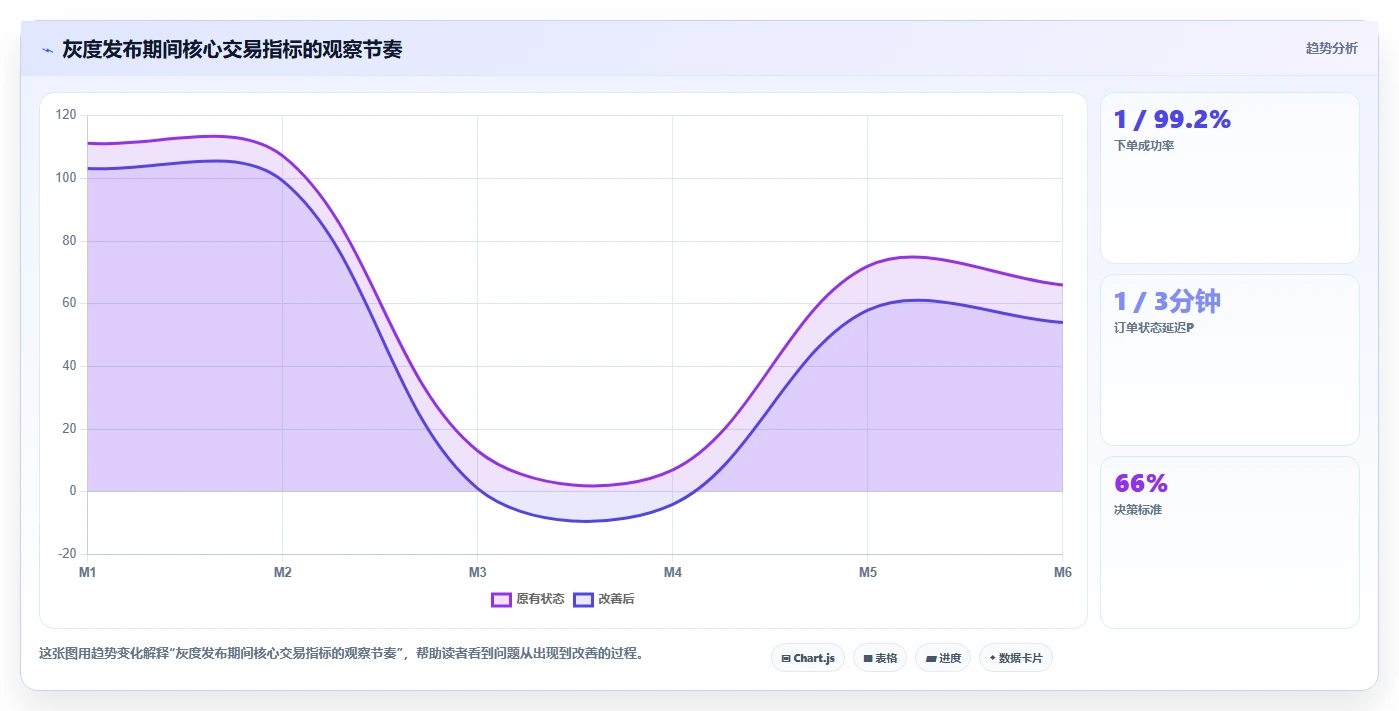This screenshot has height=711, width=1399.
Task: Select the 表格 tag chip
Action: (x=880, y=658)
